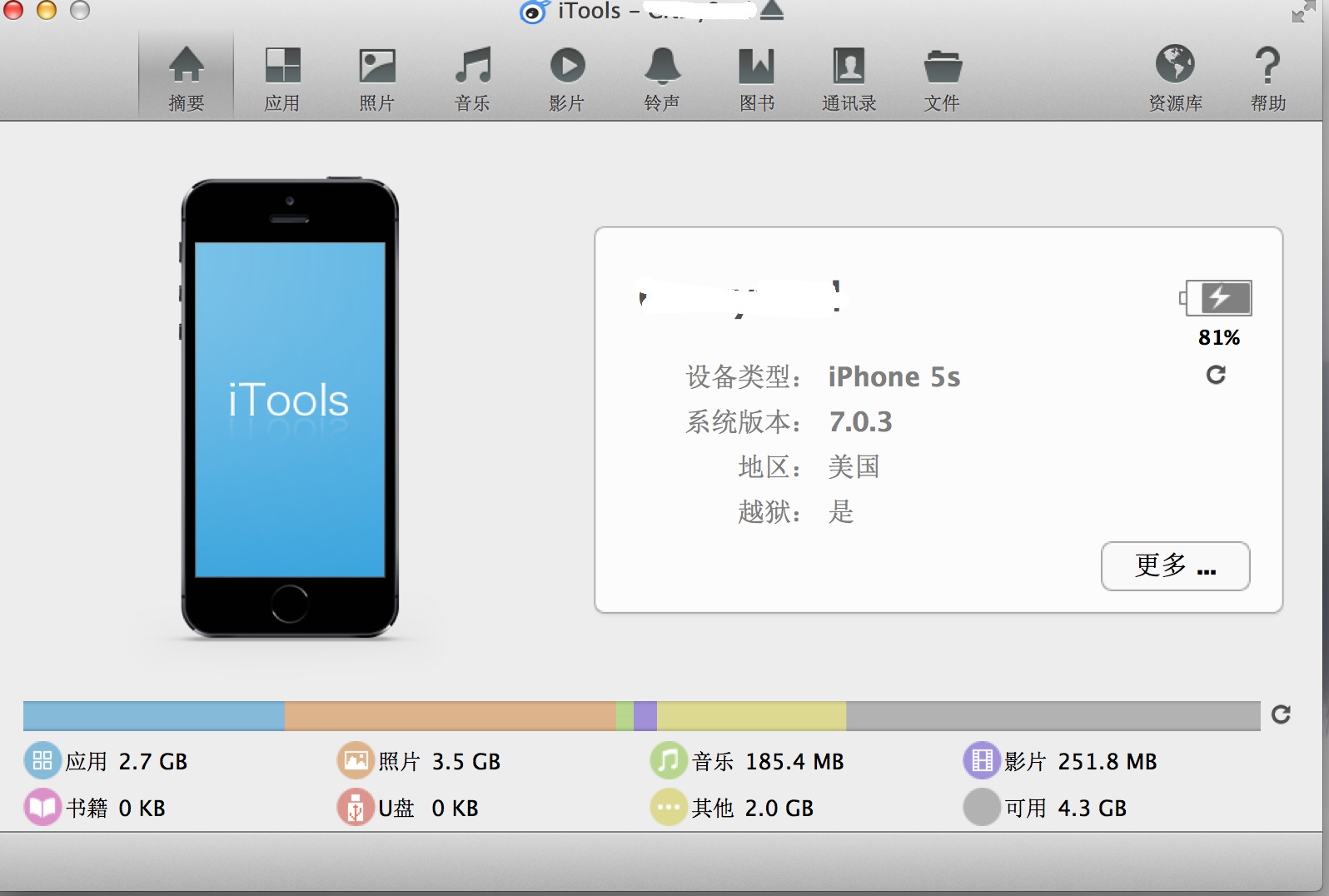Screen dimensions: 1329x896
Task: Open the 图书 books section
Action: click(x=757, y=78)
